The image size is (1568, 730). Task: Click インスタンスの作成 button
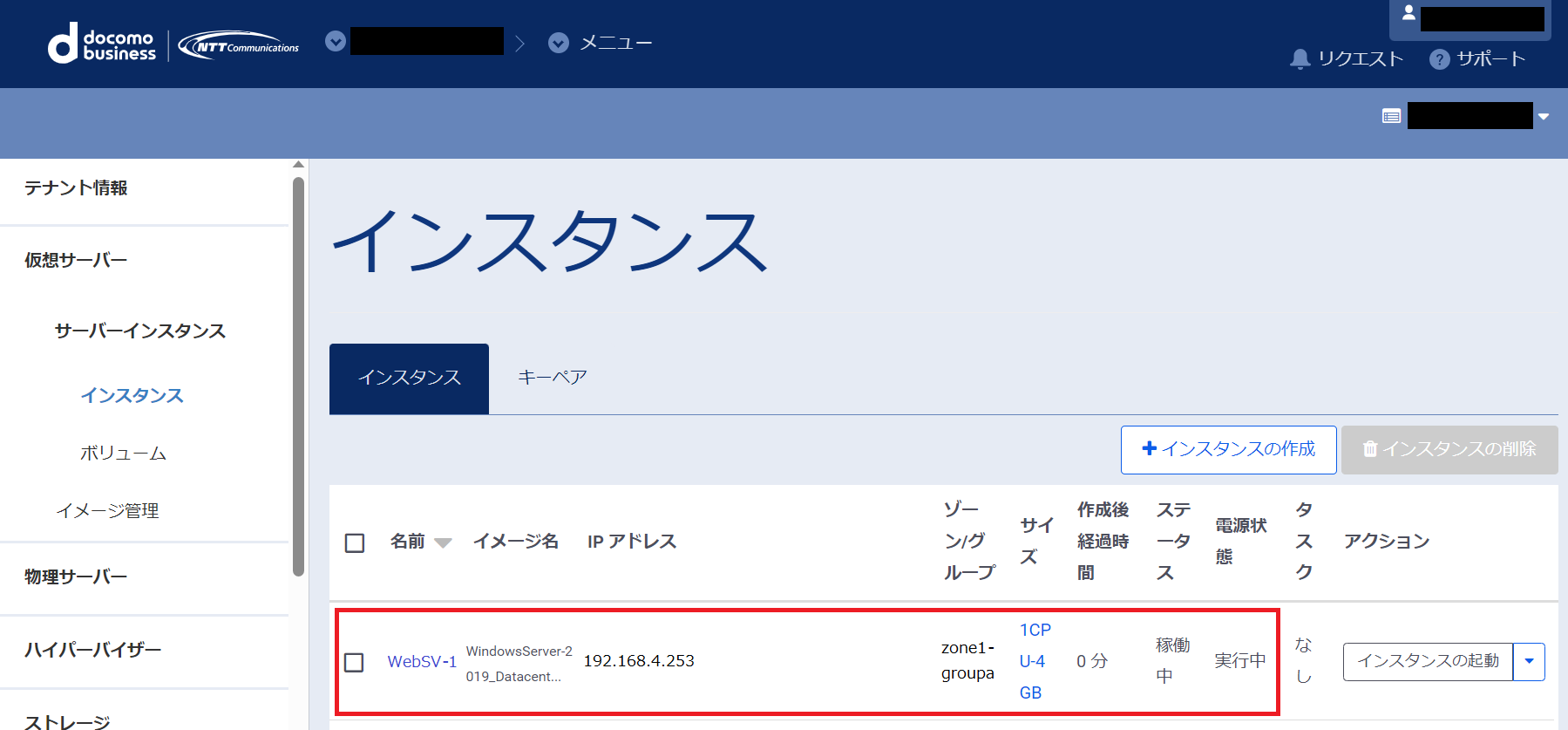tap(1229, 450)
